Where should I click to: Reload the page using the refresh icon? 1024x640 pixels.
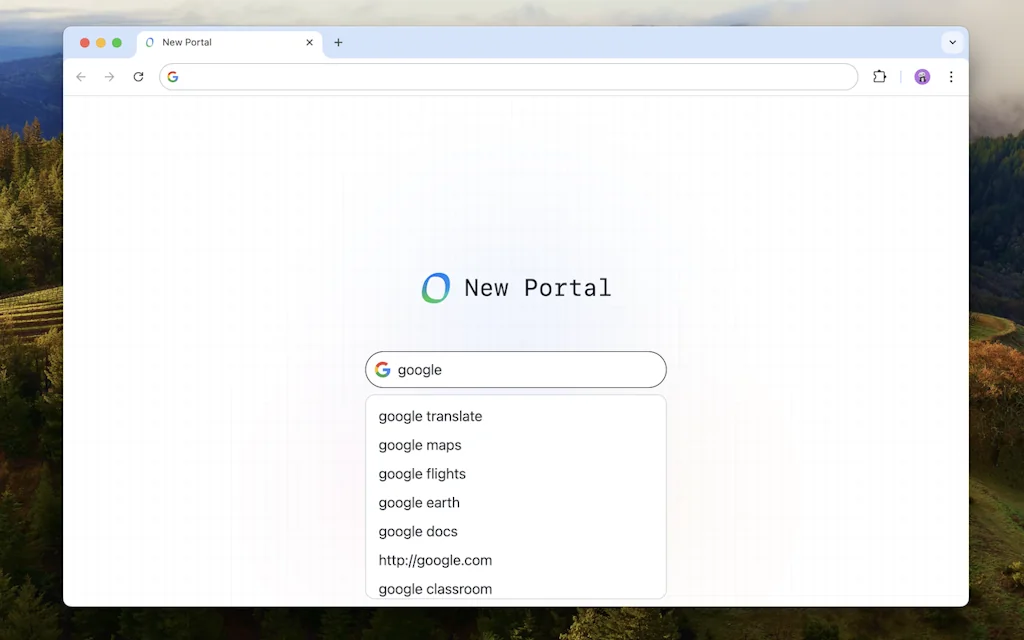(x=139, y=76)
